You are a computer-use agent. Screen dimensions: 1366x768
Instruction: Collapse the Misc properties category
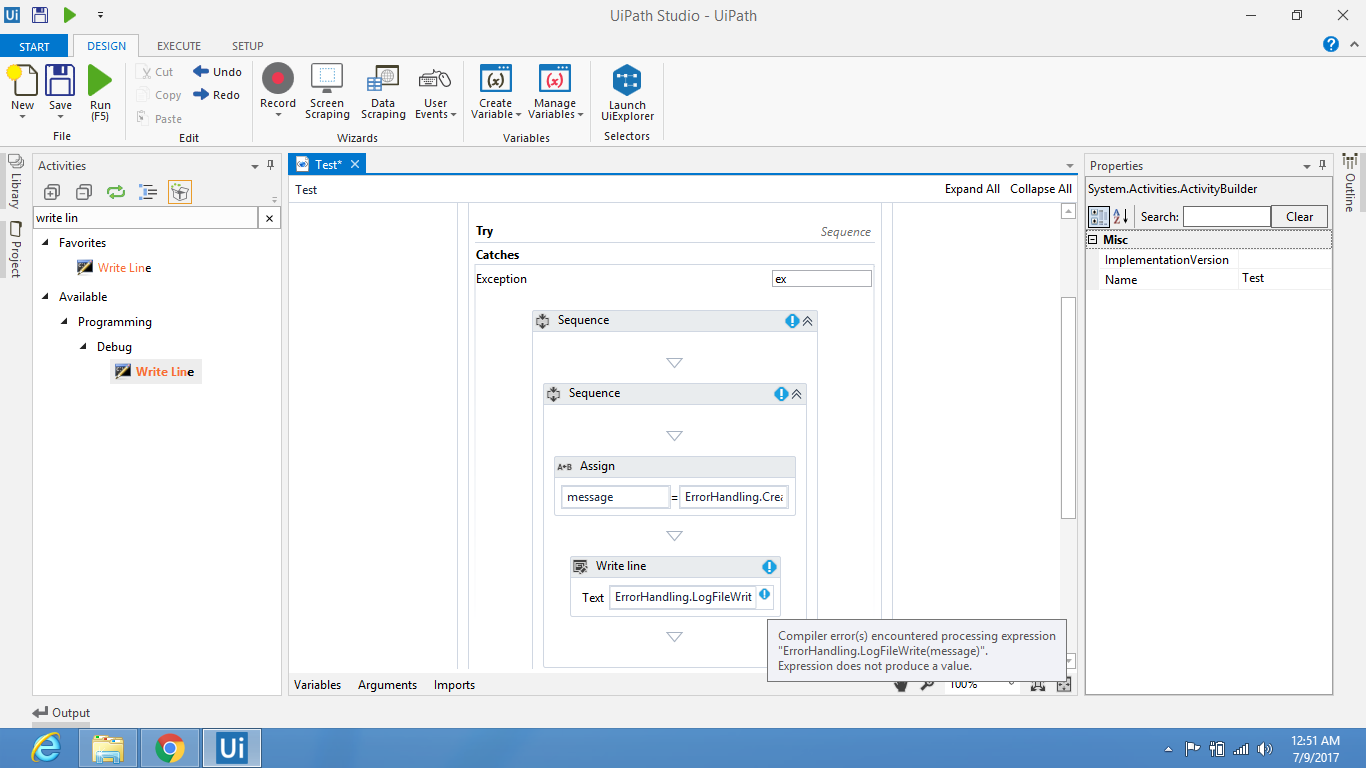click(1093, 240)
